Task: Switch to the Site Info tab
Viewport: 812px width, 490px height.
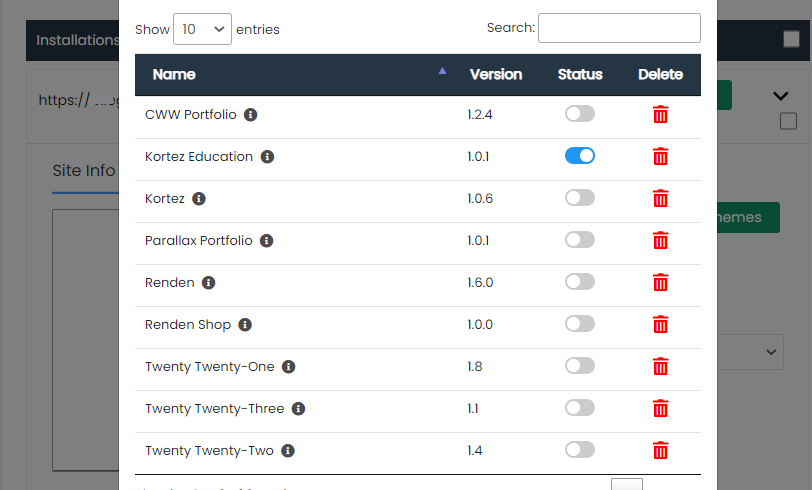Action: pos(84,170)
